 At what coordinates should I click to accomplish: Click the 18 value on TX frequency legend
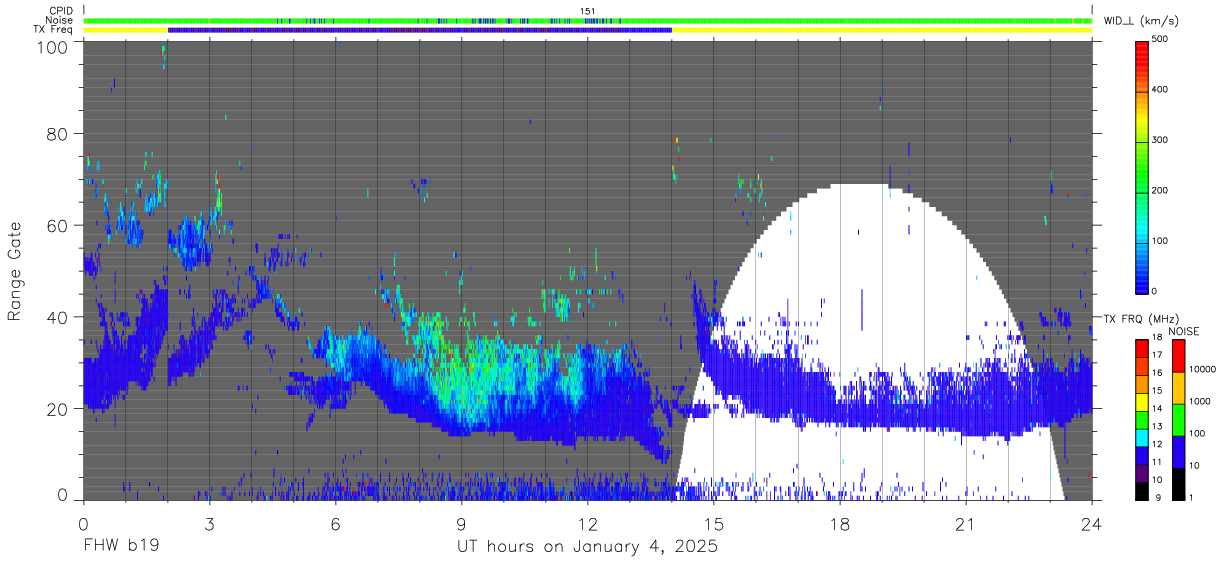[x=1158, y=339]
